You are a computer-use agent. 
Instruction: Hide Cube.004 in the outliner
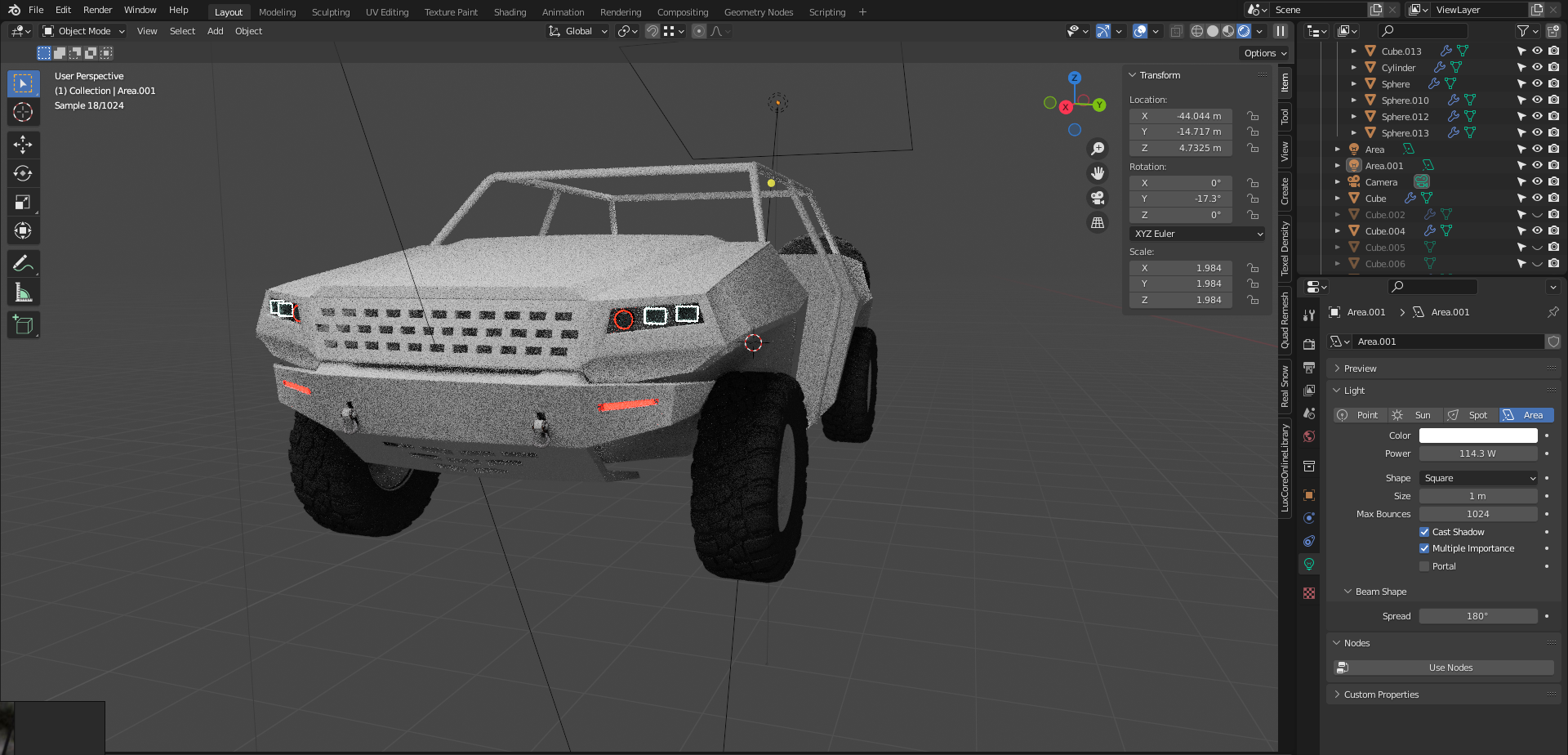(1537, 231)
